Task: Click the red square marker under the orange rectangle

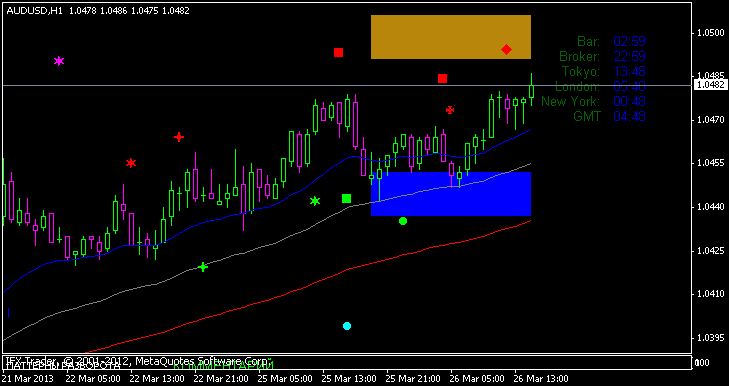Action: click(442, 79)
